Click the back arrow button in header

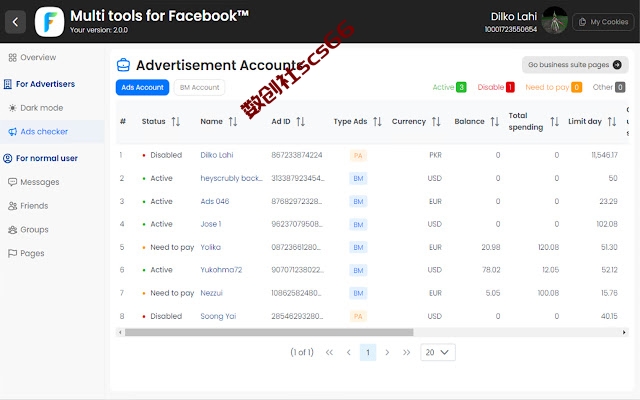[16, 22]
